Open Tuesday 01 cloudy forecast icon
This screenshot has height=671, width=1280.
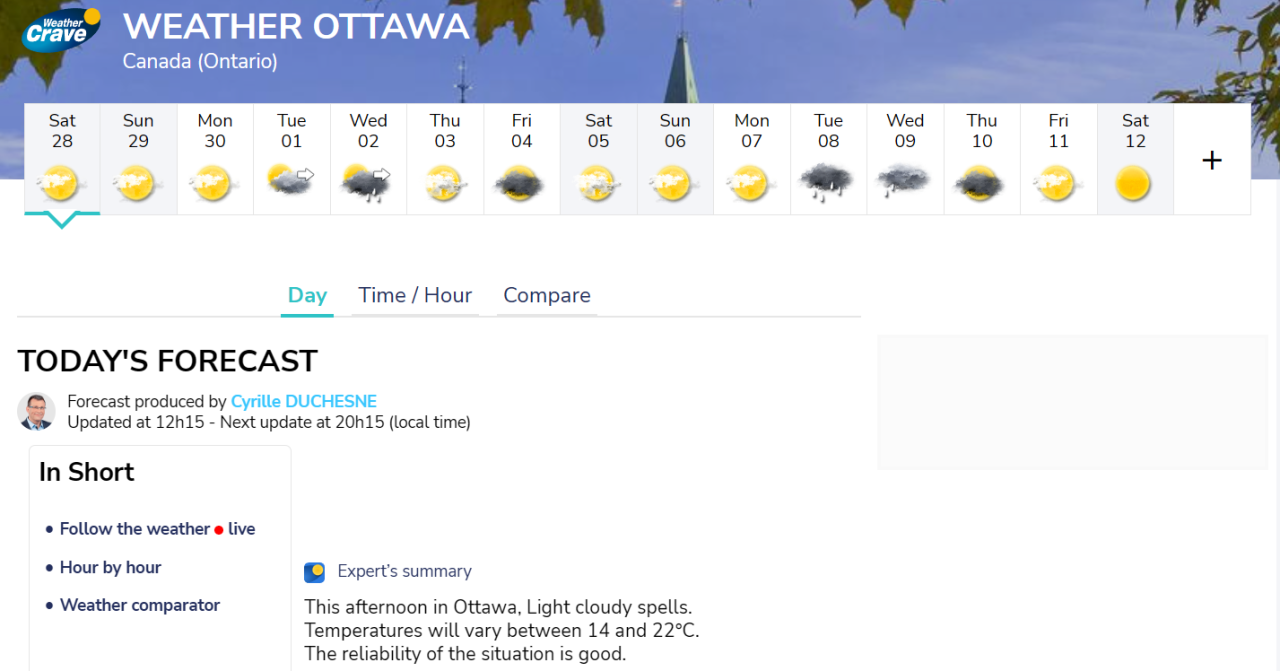pyautogui.click(x=291, y=180)
